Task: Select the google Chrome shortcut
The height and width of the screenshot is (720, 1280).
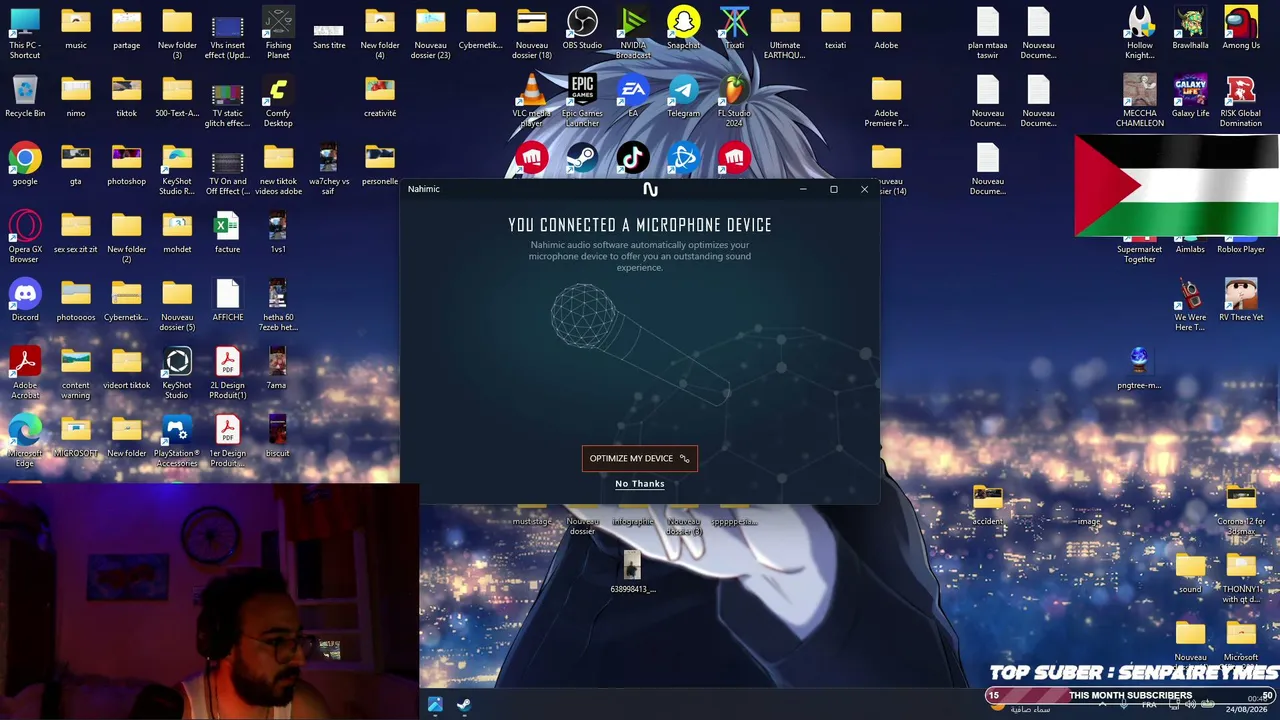Action: click(x=25, y=164)
